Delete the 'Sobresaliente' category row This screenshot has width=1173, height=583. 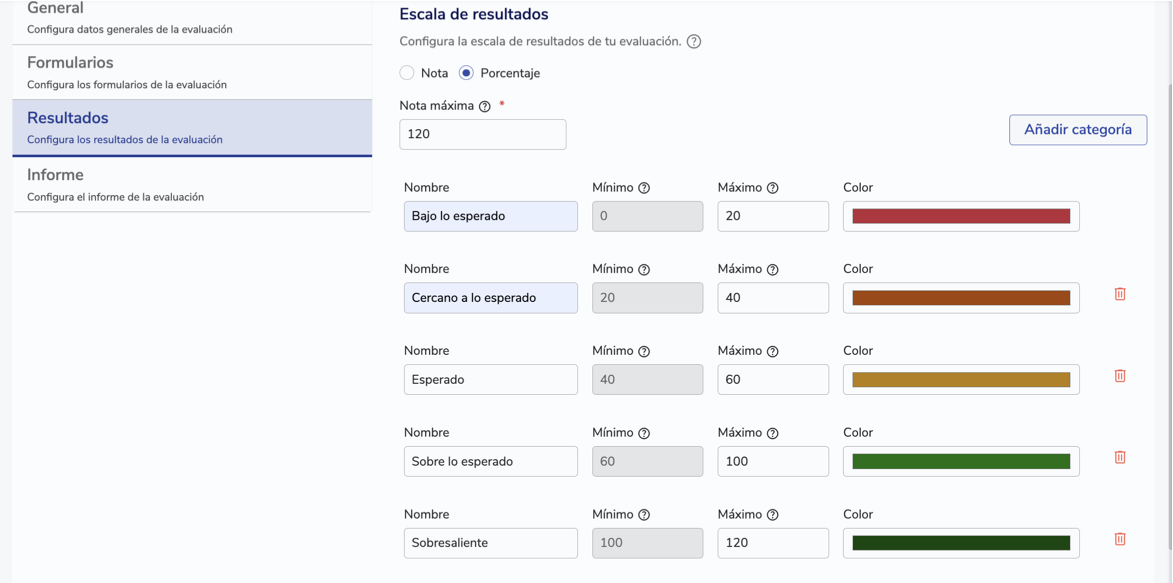coord(1120,539)
